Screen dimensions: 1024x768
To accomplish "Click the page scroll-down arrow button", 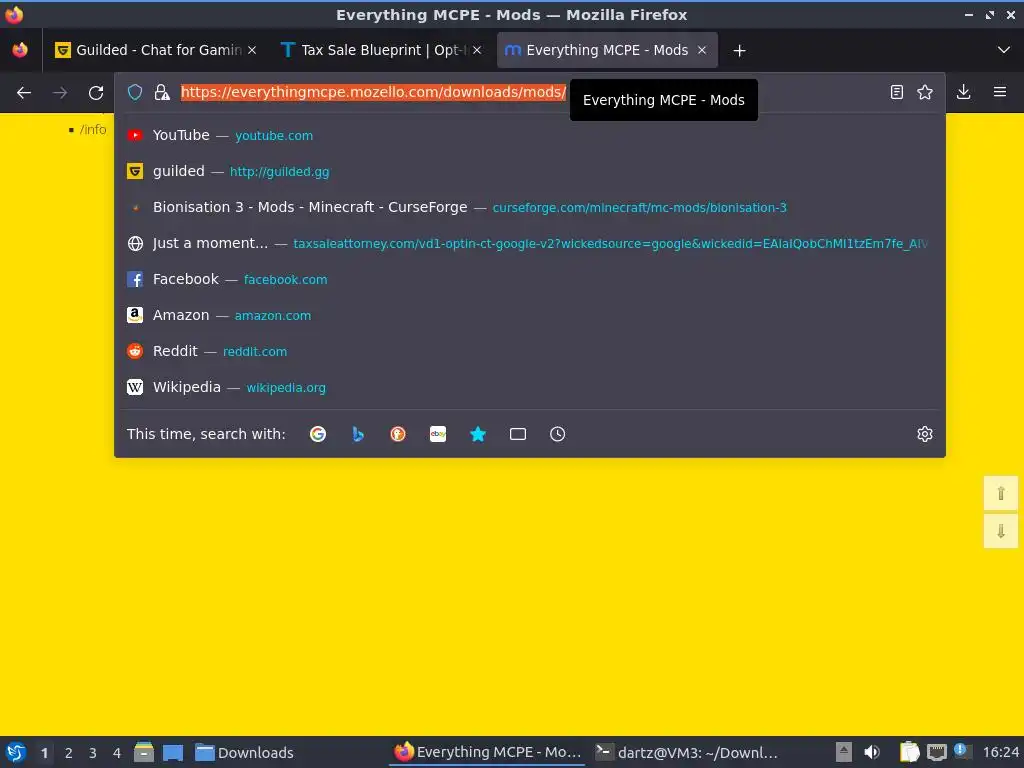I will [x=1000, y=532].
